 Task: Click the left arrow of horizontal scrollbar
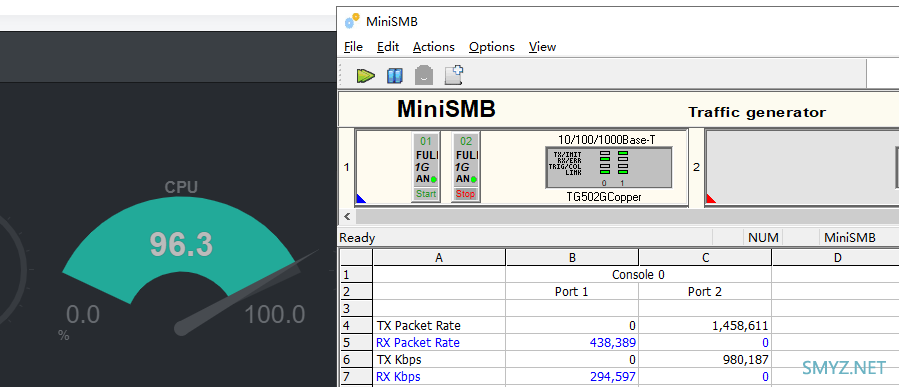coord(346,216)
